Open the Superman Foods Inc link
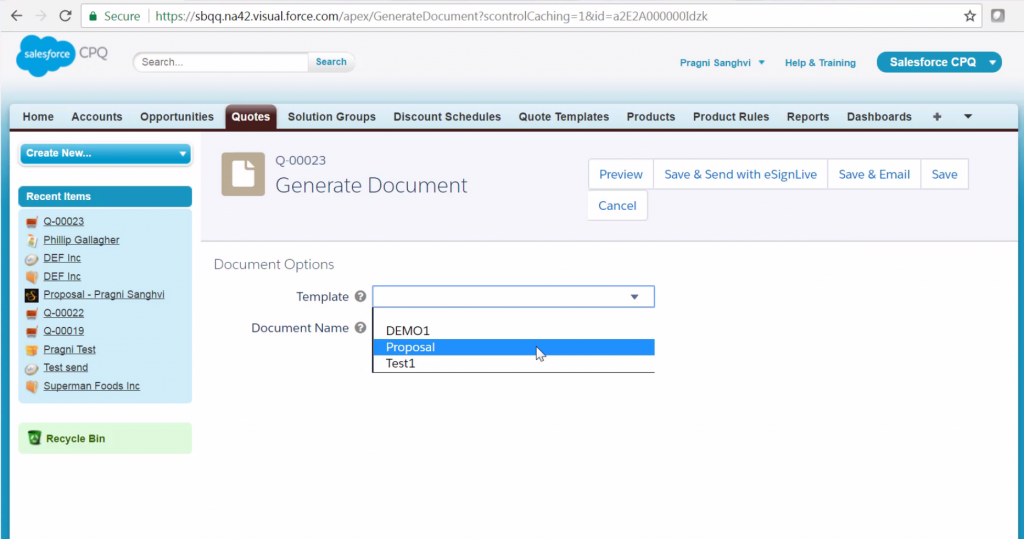The height and width of the screenshot is (539, 1024). [x=91, y=386]
